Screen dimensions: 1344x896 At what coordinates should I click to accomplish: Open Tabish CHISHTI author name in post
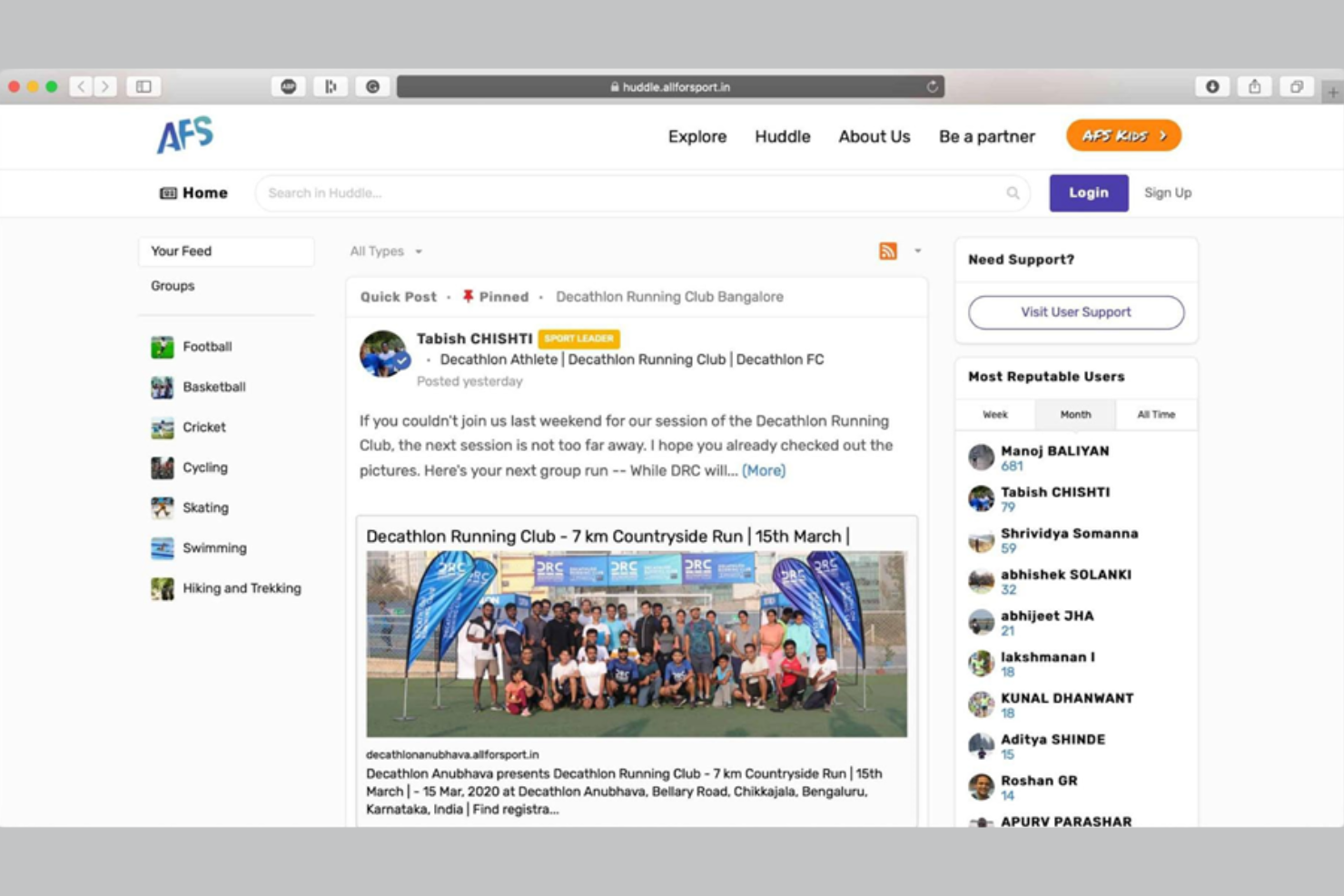[x=475, y=339]
